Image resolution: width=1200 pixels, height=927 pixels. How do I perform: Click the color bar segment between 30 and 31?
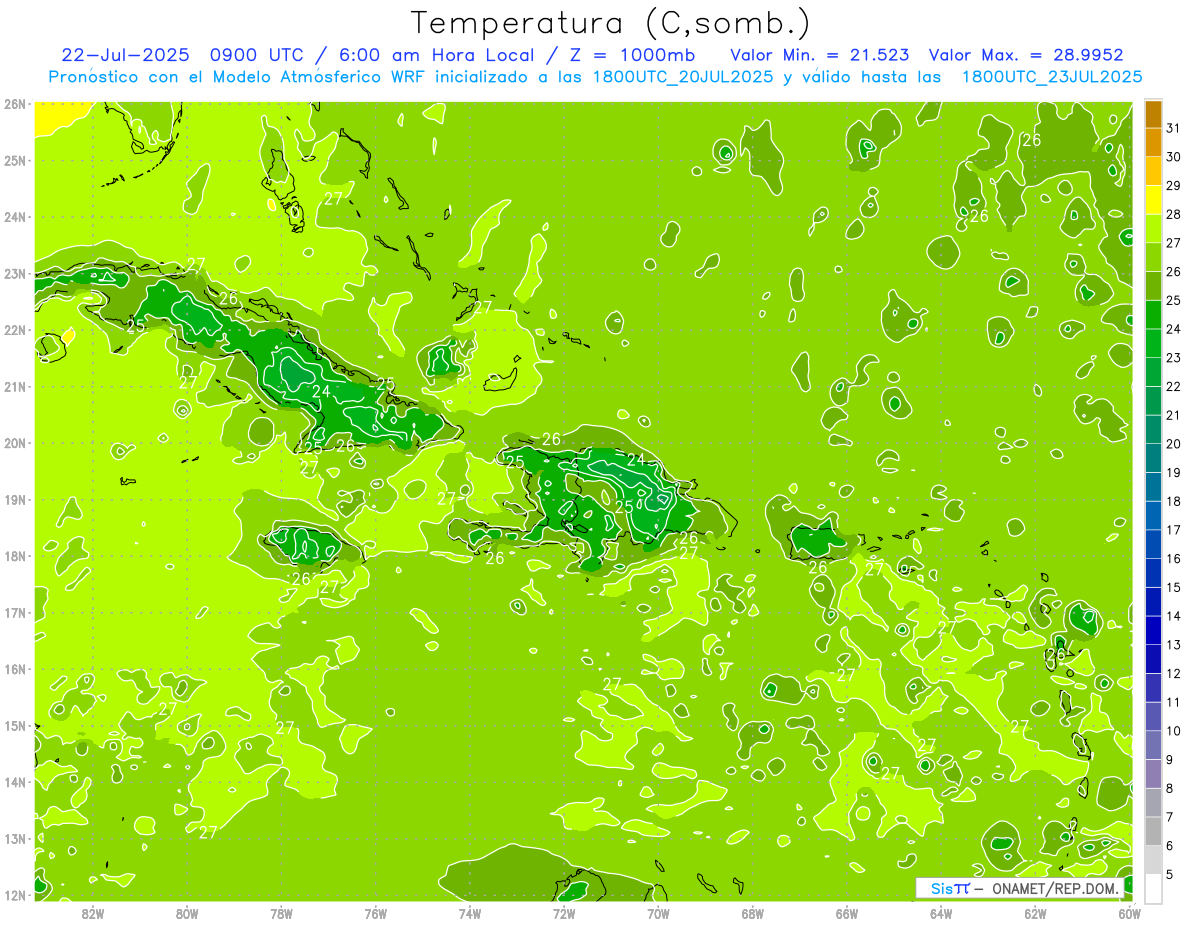click(1153, 143)
